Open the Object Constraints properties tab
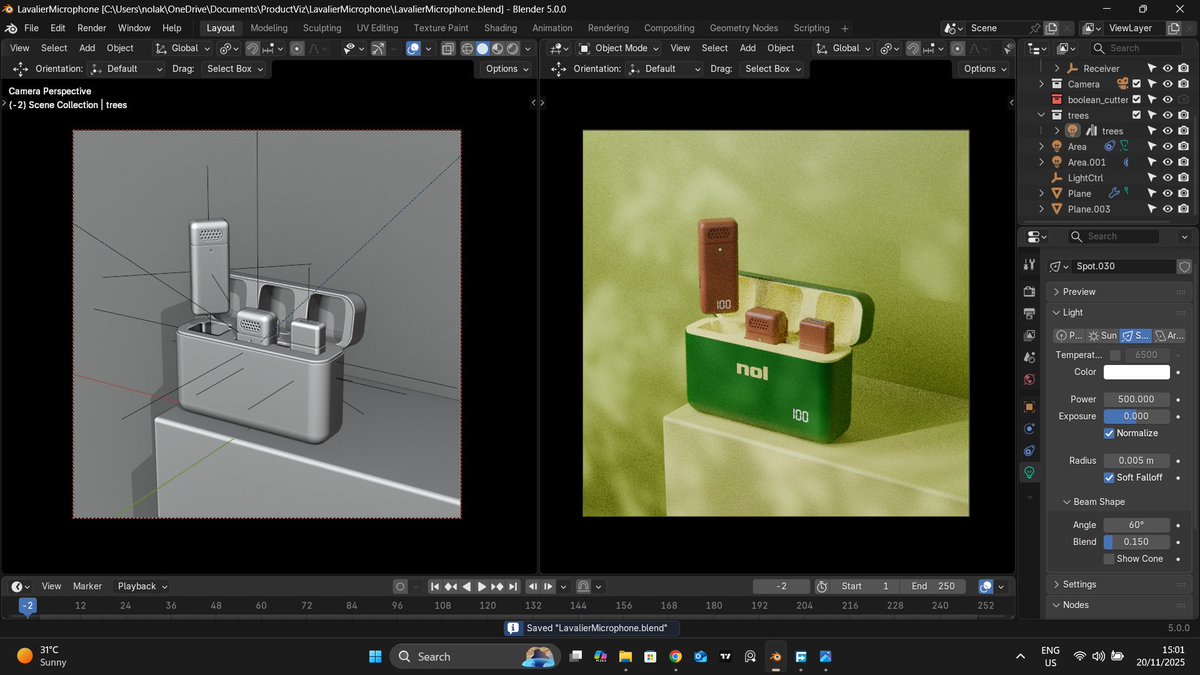 1029,451
